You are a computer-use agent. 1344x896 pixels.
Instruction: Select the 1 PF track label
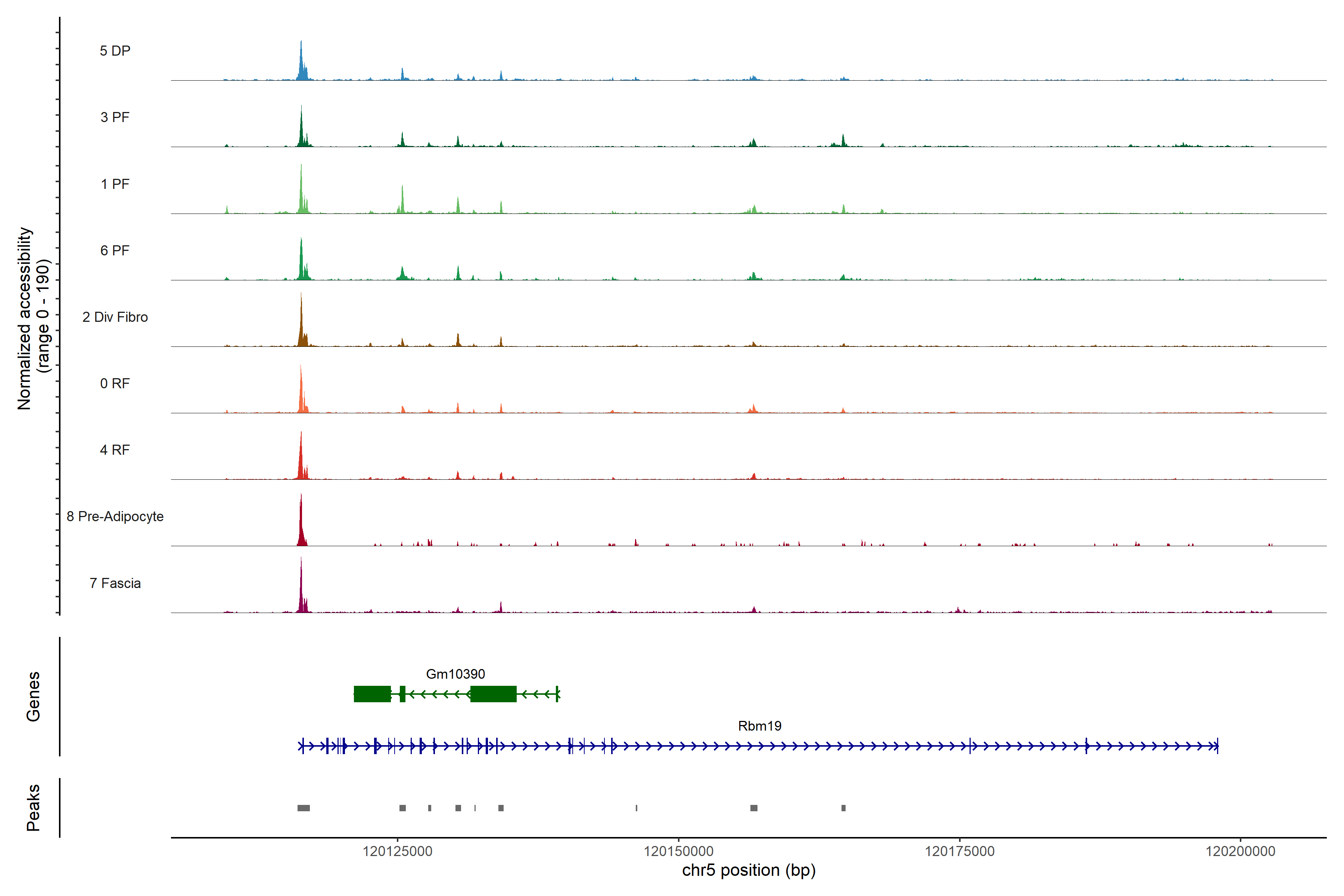tap(115, 184)
